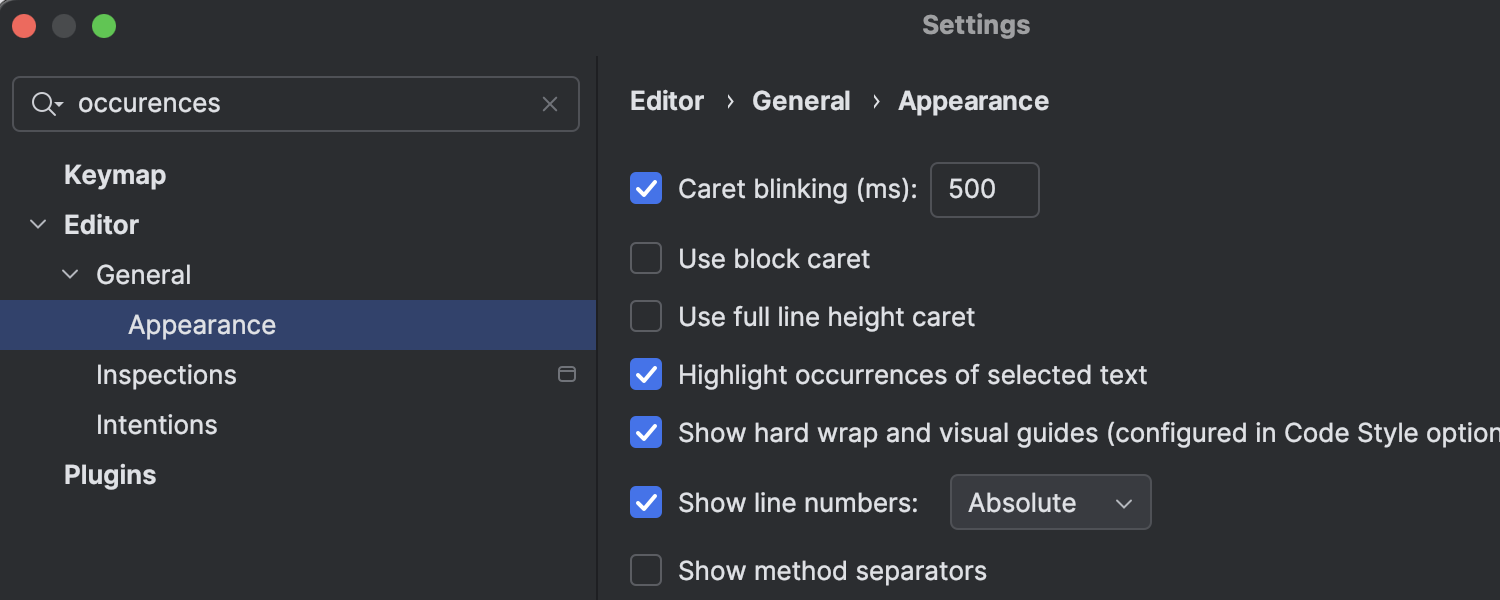Click the Editor breadcrumb link
The width and height of the screenshot is (1500, 600).
[x=667, y=101]
